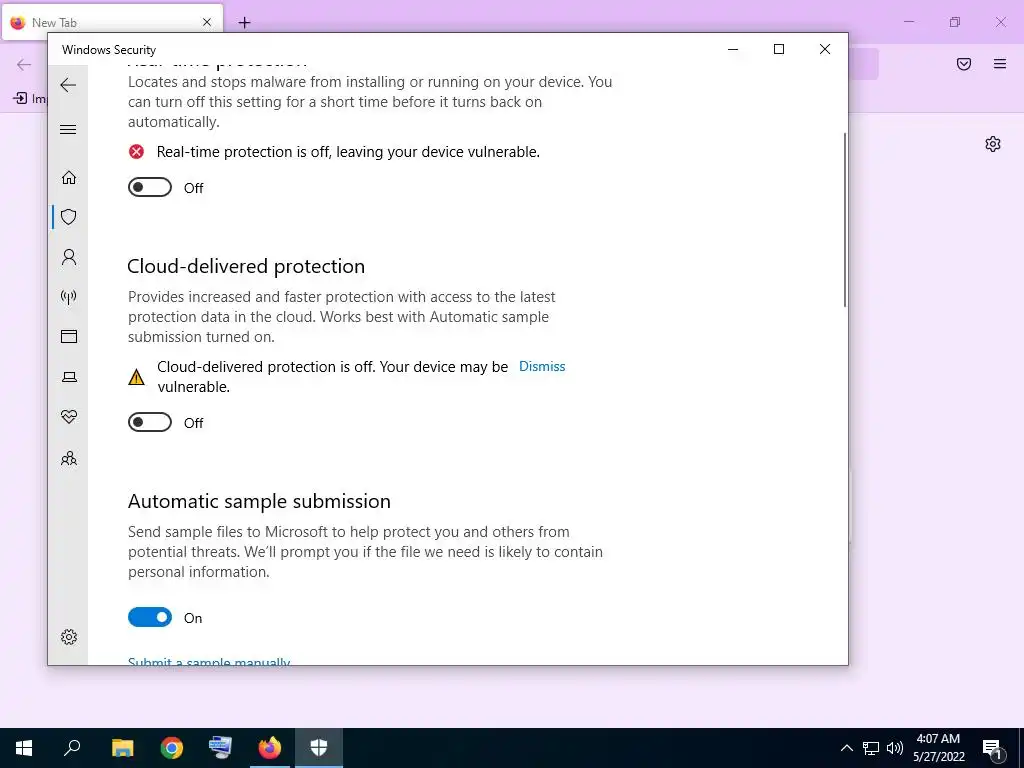Open the Windows Security hamburger menu

coord(68,129)
